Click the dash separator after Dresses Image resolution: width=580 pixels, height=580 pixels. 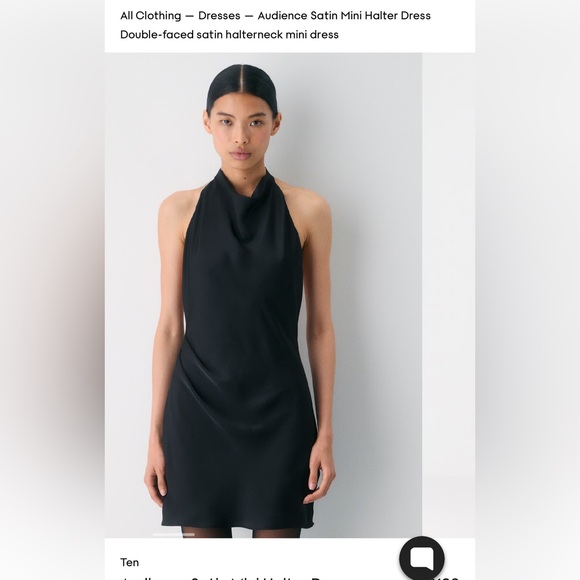[249, 16]
